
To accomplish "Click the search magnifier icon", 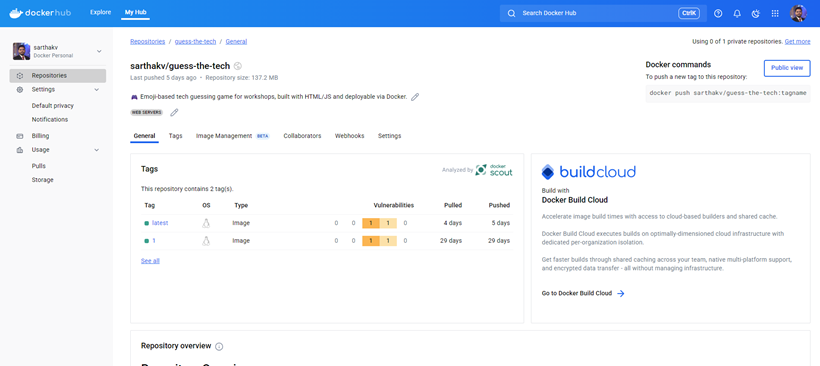I will (x=511, y=14).
